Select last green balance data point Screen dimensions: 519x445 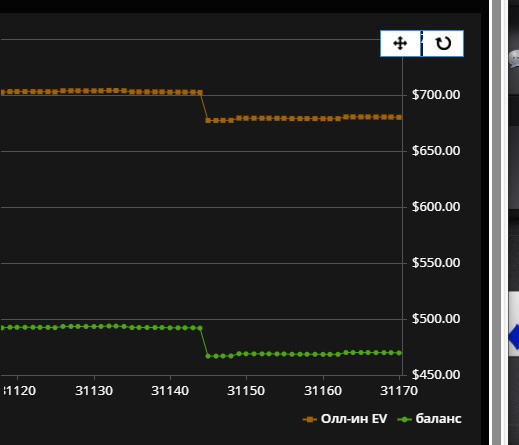pos(399,353)
